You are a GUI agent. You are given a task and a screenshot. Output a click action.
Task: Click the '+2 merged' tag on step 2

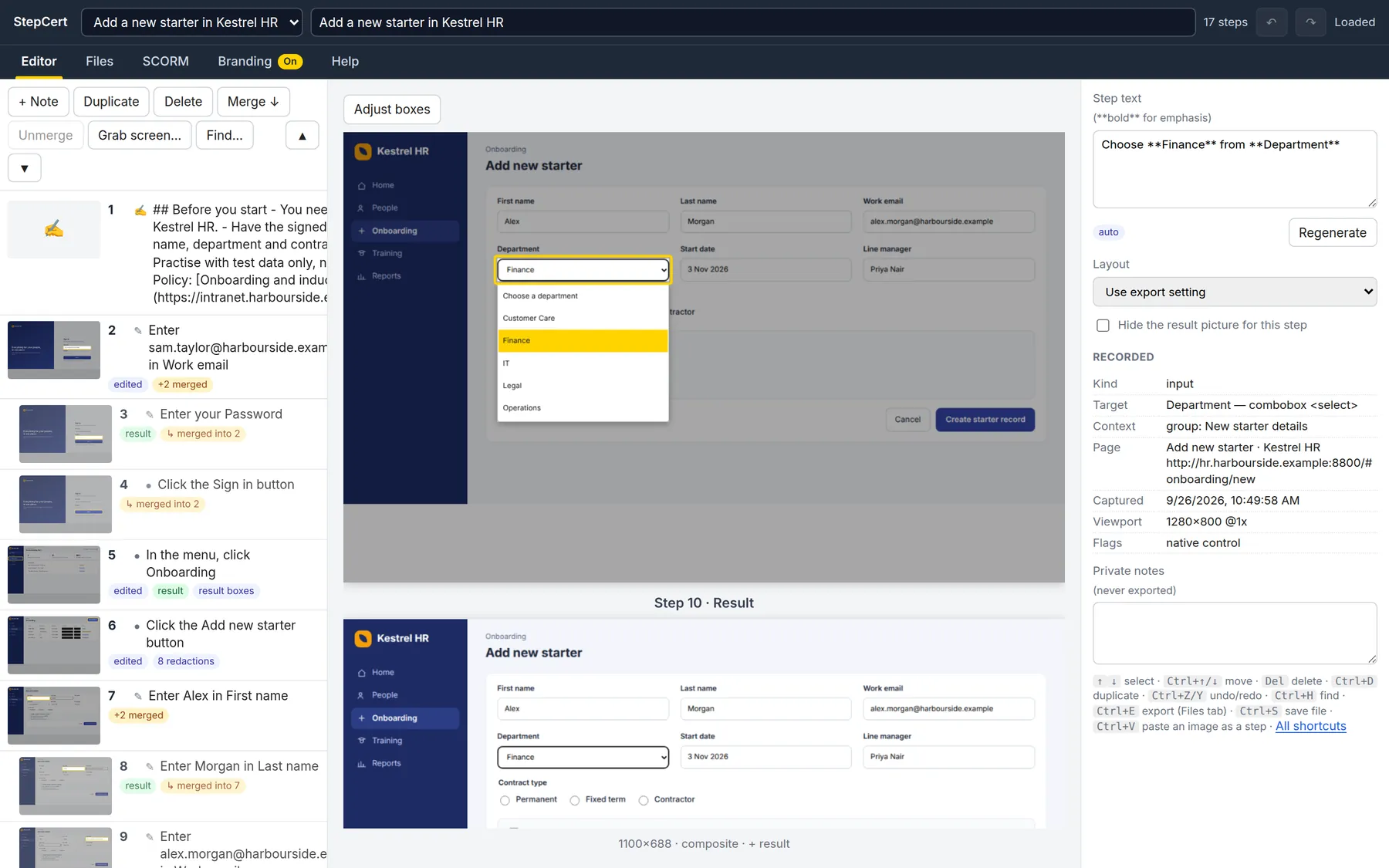click(183, 384)
